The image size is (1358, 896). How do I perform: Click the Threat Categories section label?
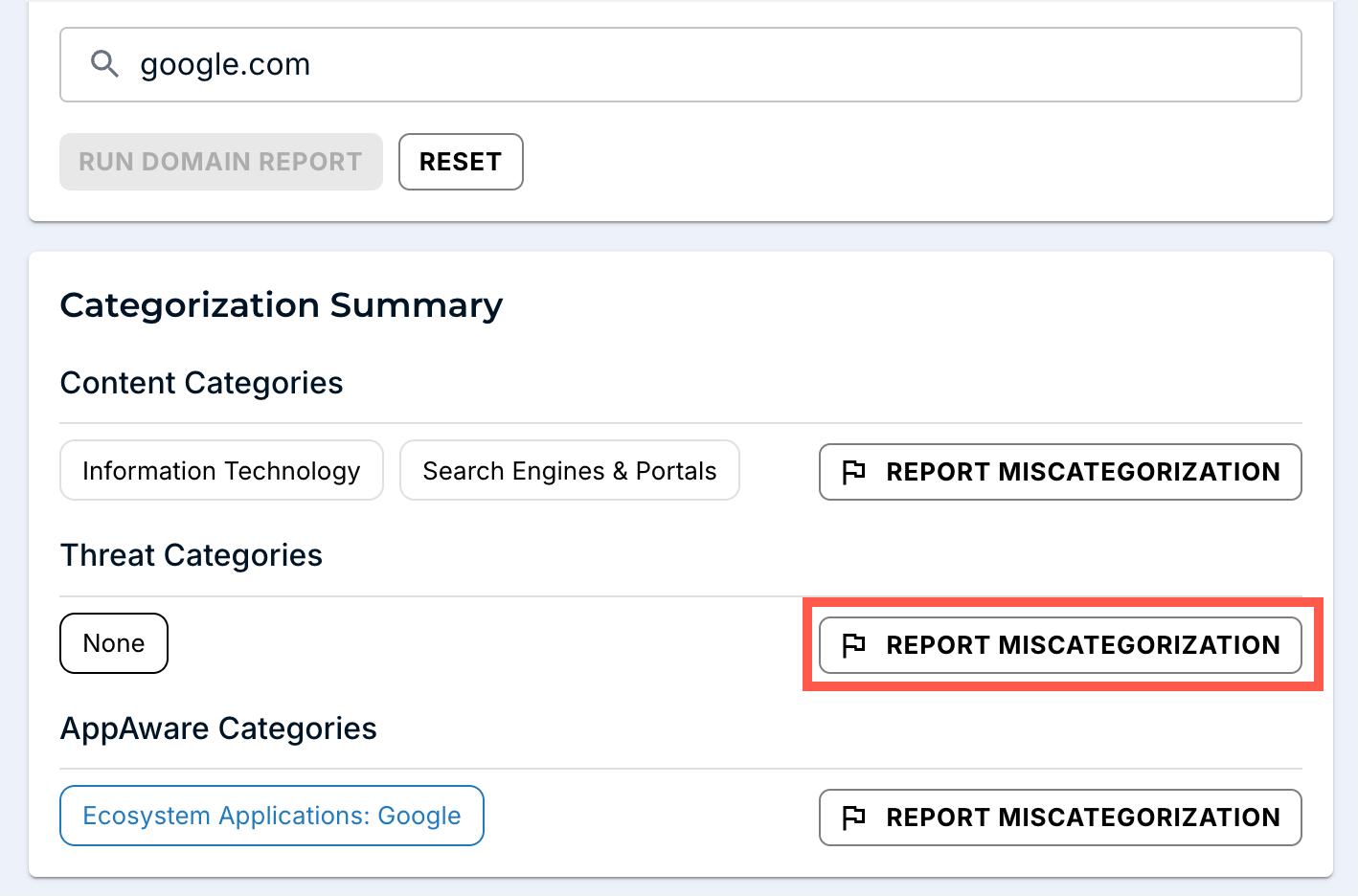(x=192, y=555)
